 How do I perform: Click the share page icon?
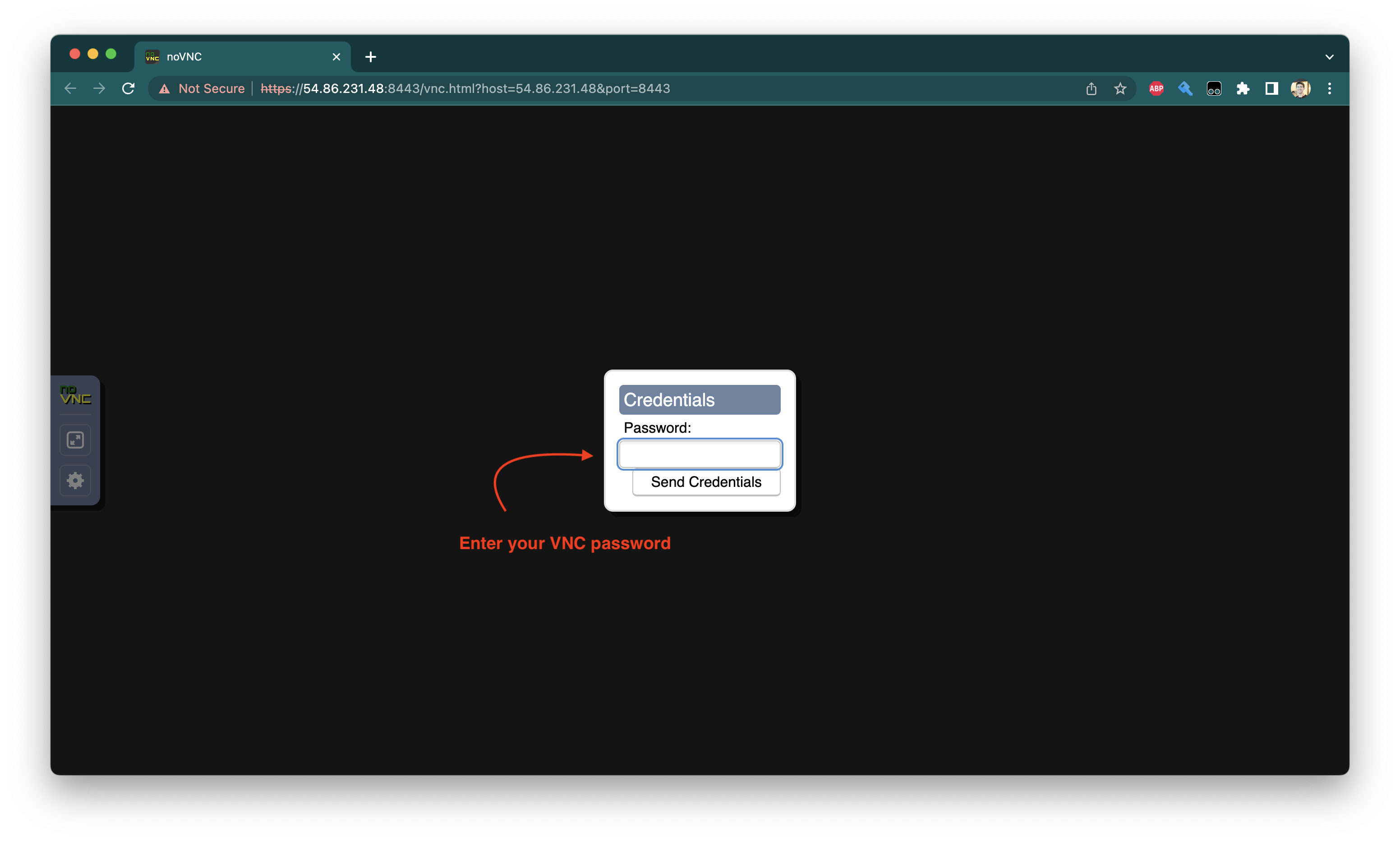click(1091, 88)
